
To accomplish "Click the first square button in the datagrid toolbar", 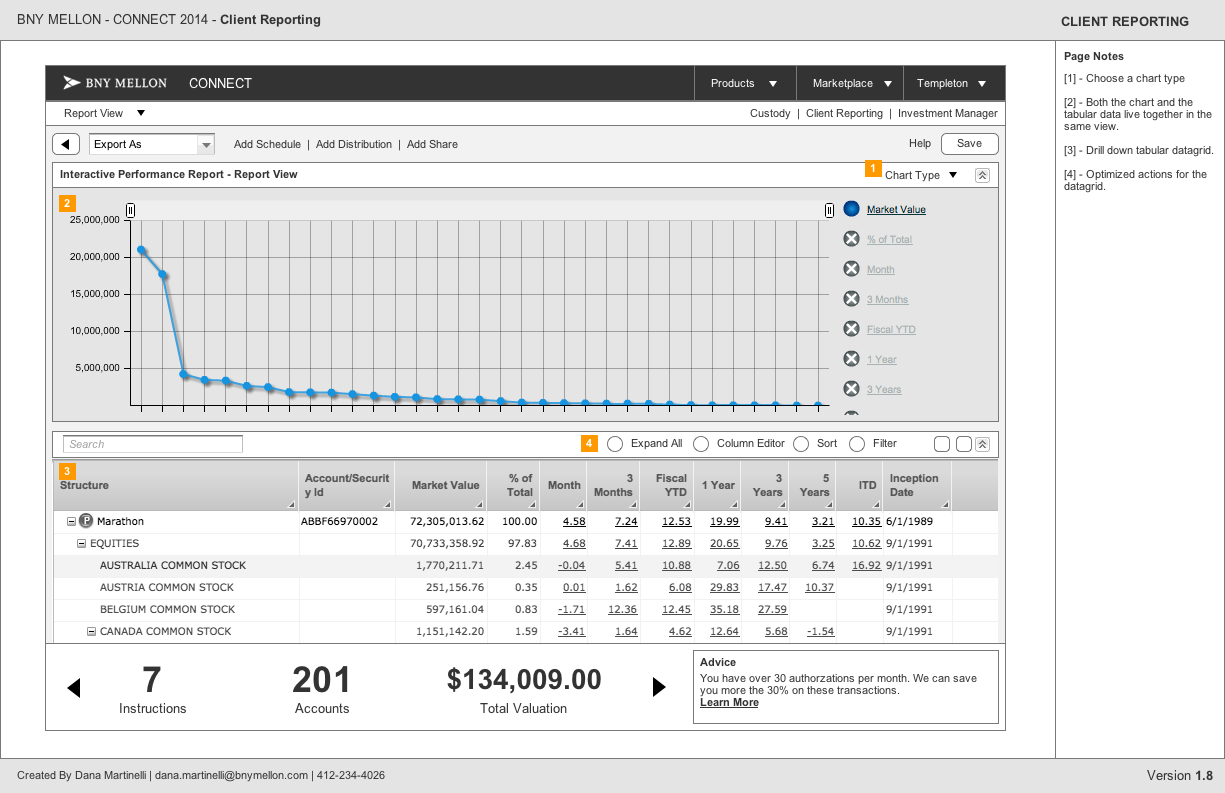I will (942, 444).
